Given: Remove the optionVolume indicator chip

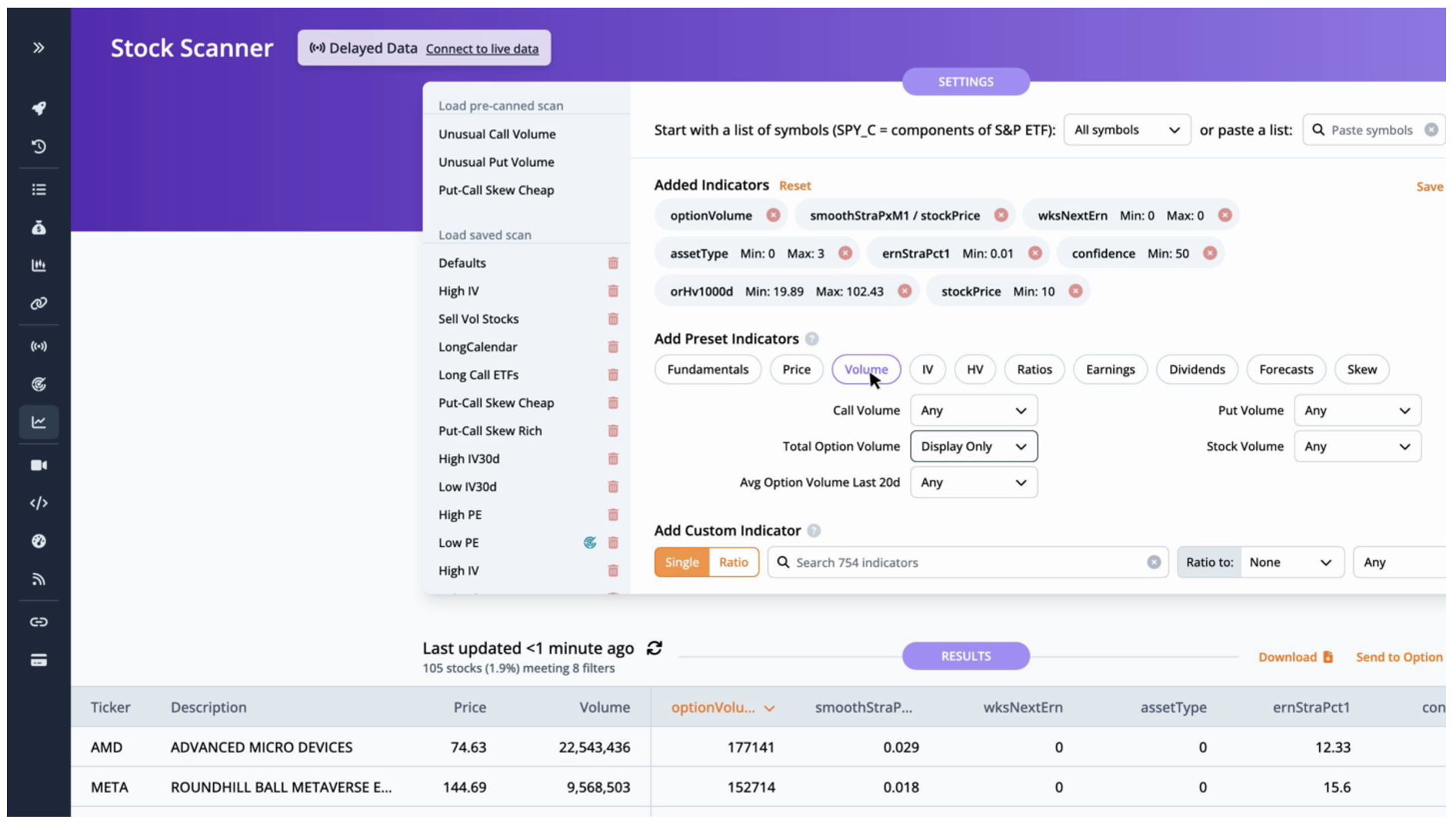Looking at the screenshot, I should pyautogui.click(x=773, y=215).
